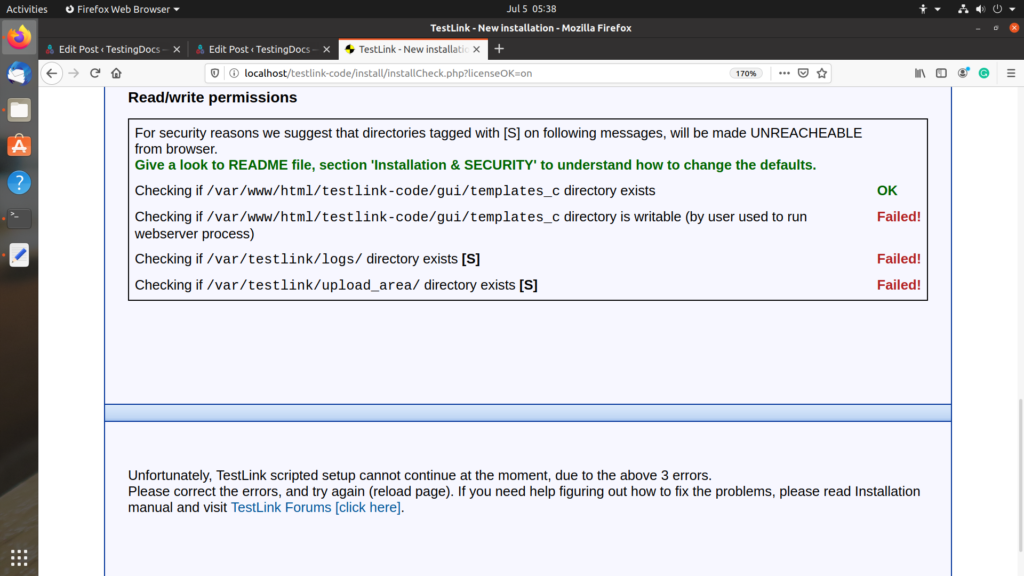Follow the TestLink Forums click here link

tap(315, 507)
